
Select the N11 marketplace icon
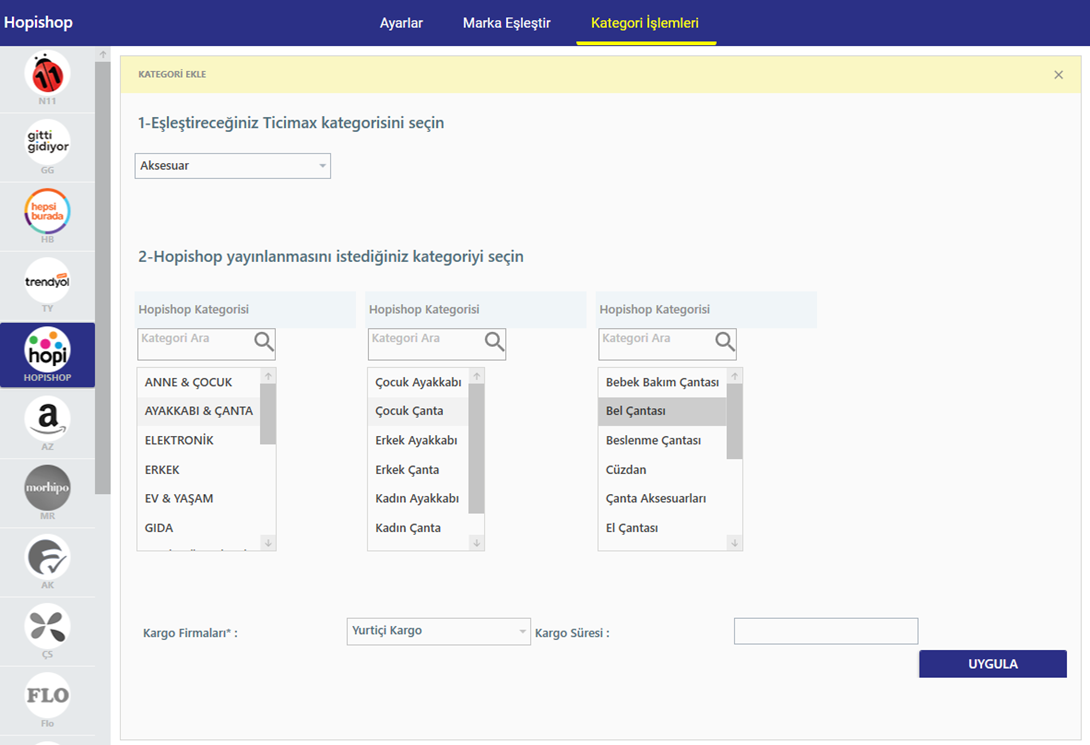pos(47,74)
